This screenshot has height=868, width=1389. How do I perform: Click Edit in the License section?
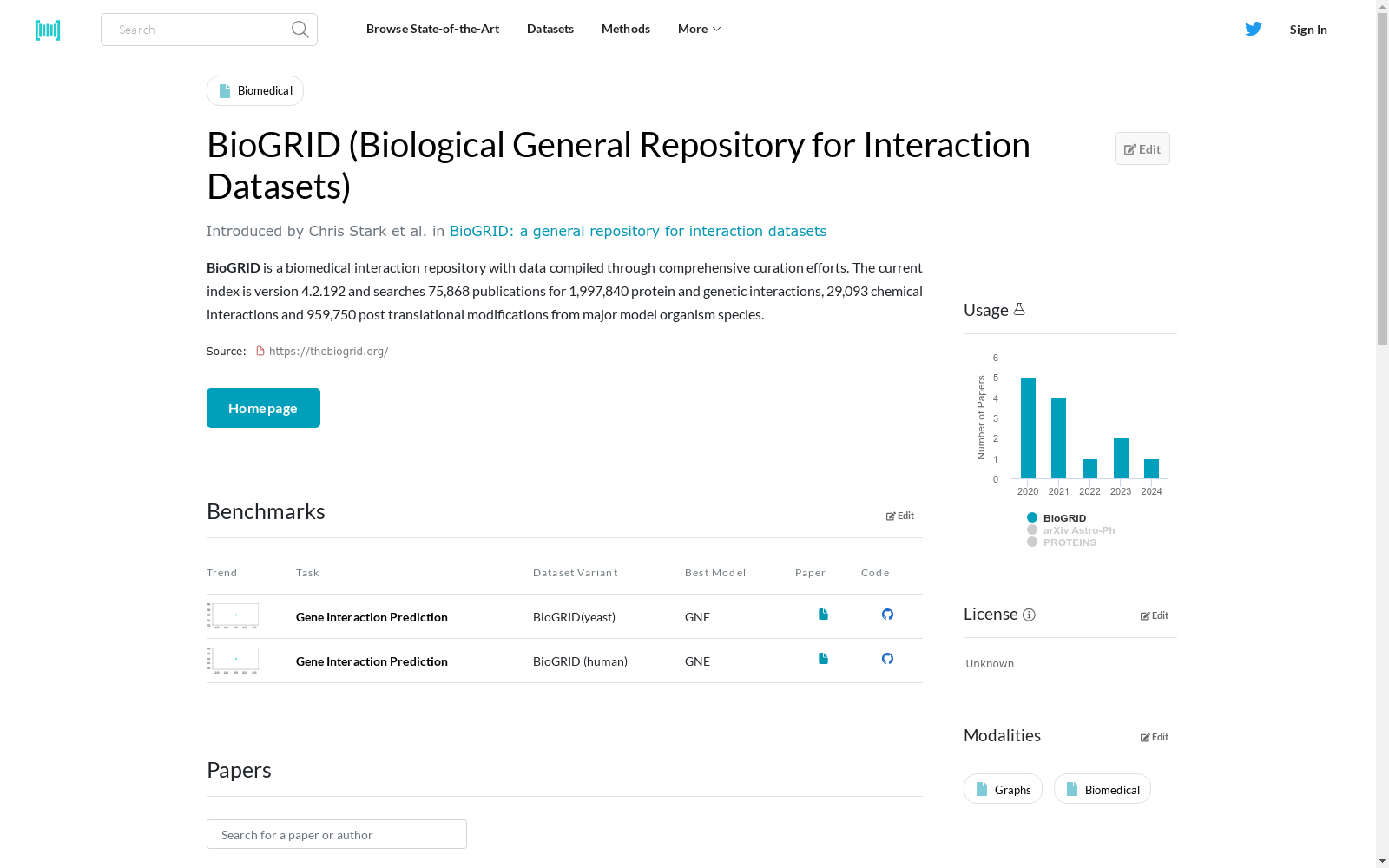tap(1155, 615)
